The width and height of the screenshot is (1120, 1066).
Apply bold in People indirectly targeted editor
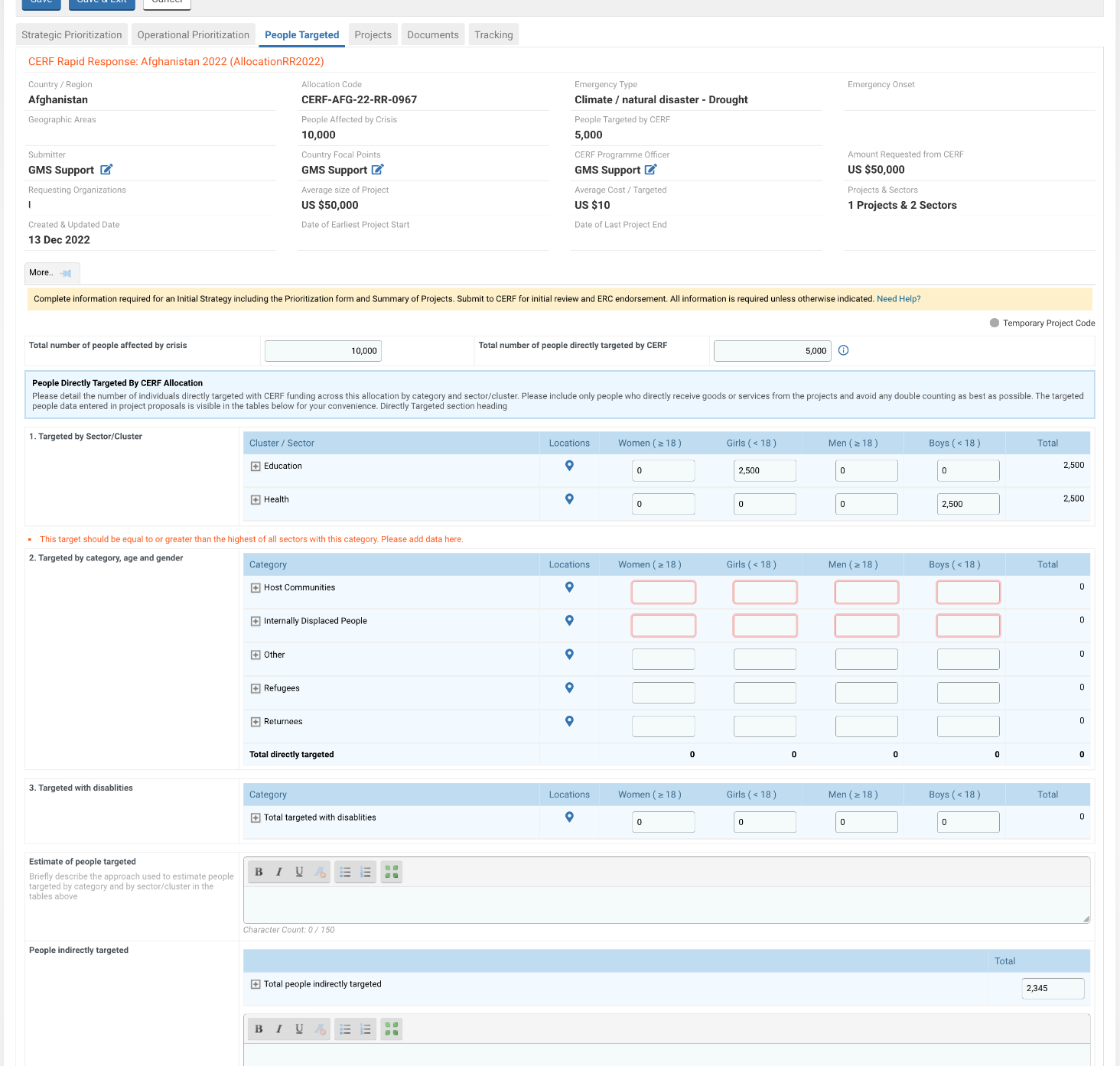(x=259, y=1029)
